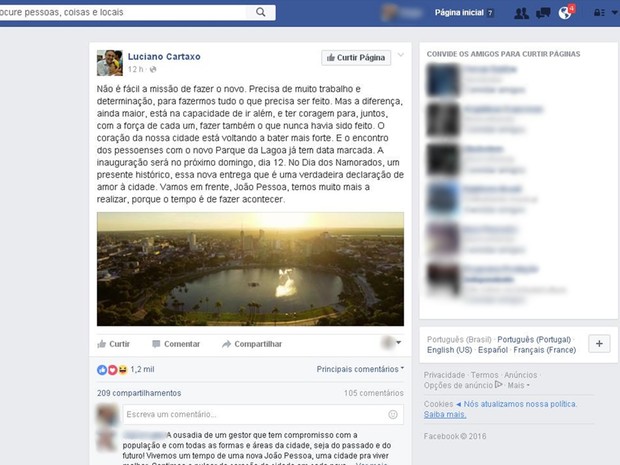Go to Página inicial

click(459, 13)
